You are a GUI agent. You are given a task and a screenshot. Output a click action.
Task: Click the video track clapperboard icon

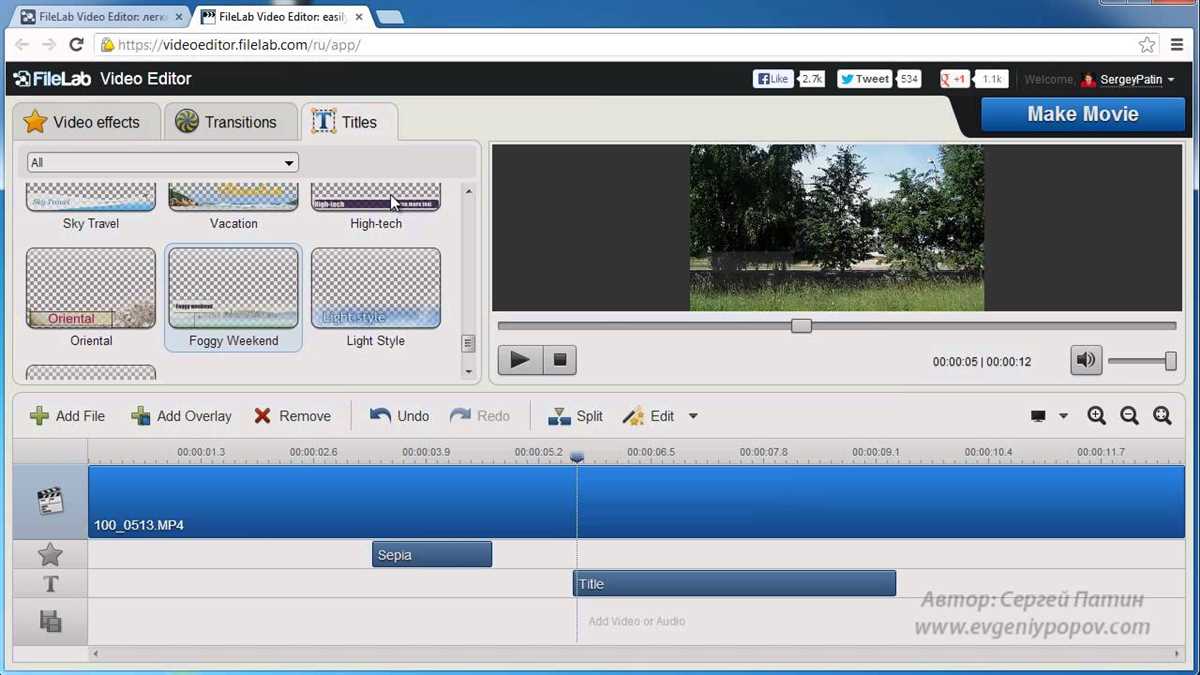(50, 501)
